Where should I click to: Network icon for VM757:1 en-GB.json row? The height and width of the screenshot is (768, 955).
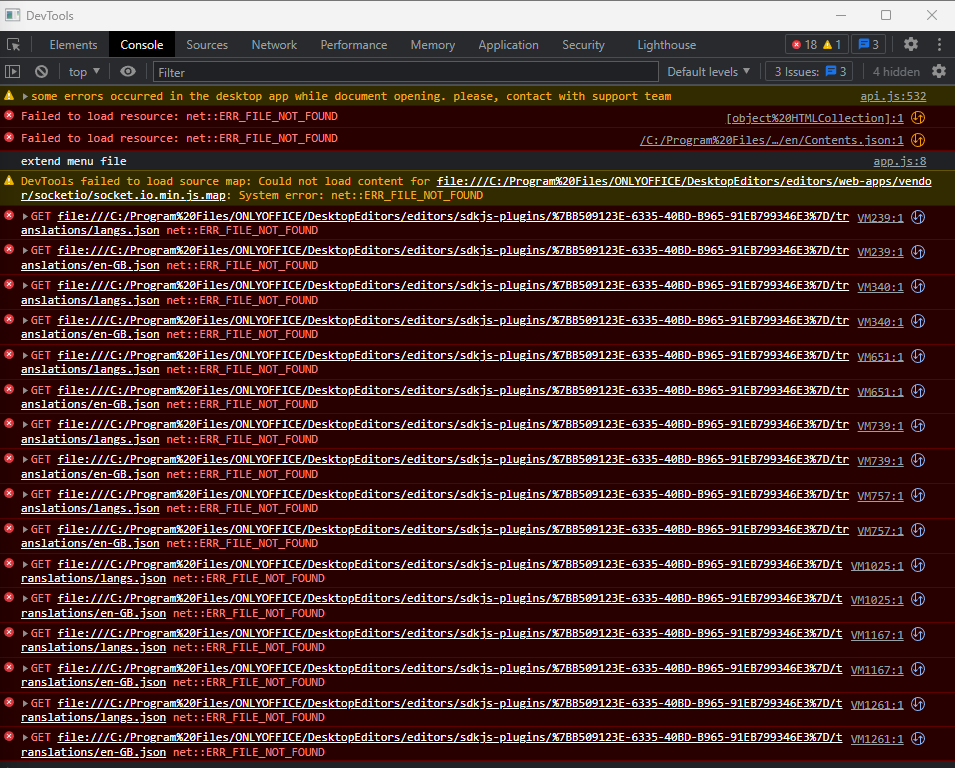tap(918, 530)
